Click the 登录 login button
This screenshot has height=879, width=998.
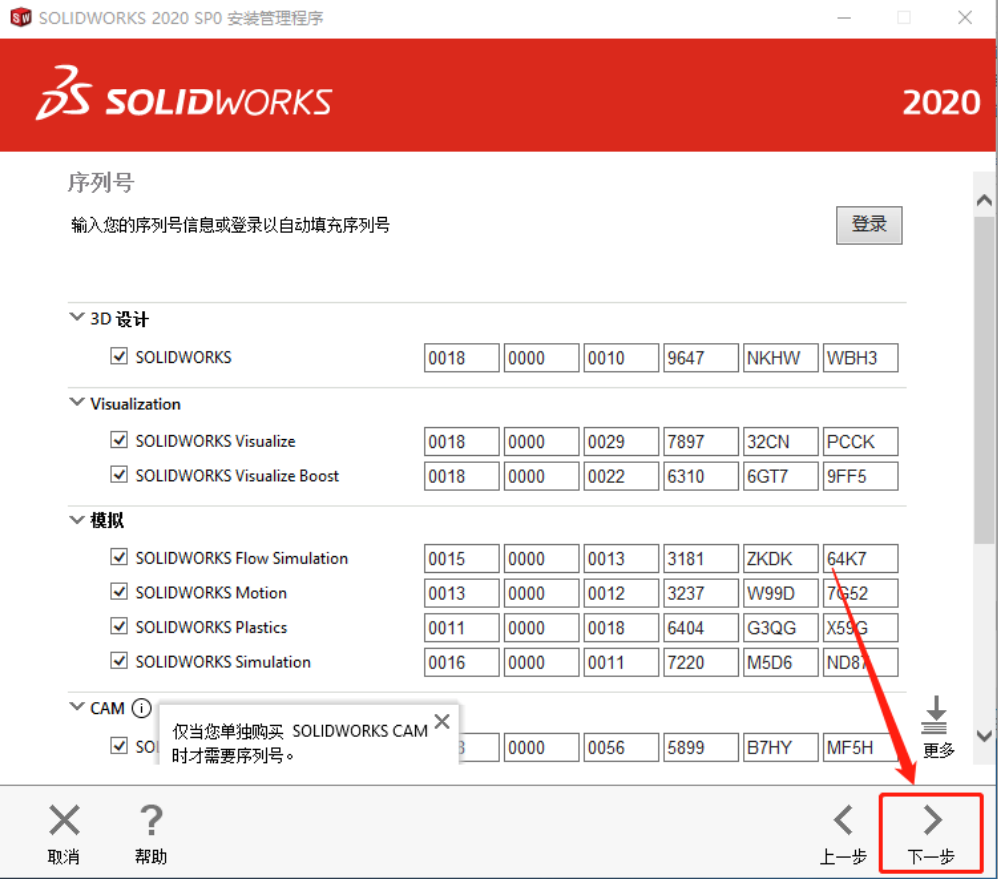tap(869, 225)
